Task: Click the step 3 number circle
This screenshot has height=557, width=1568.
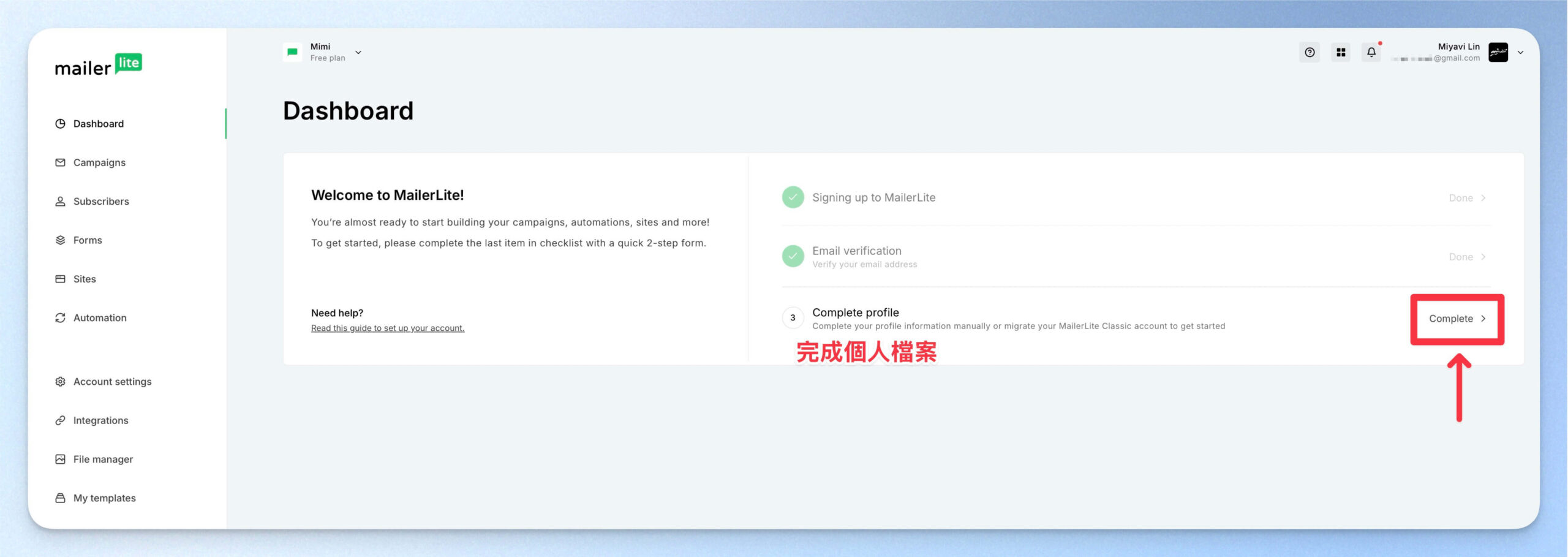Action: coord(793,318)
